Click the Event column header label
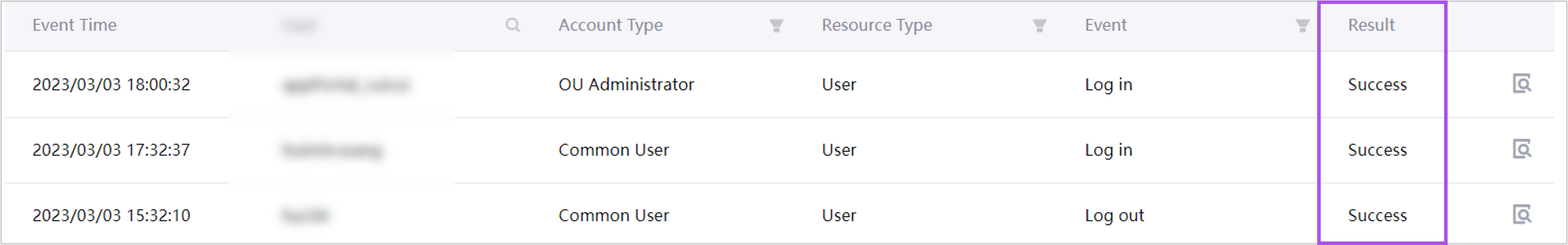 click(x=1106, y=25)
